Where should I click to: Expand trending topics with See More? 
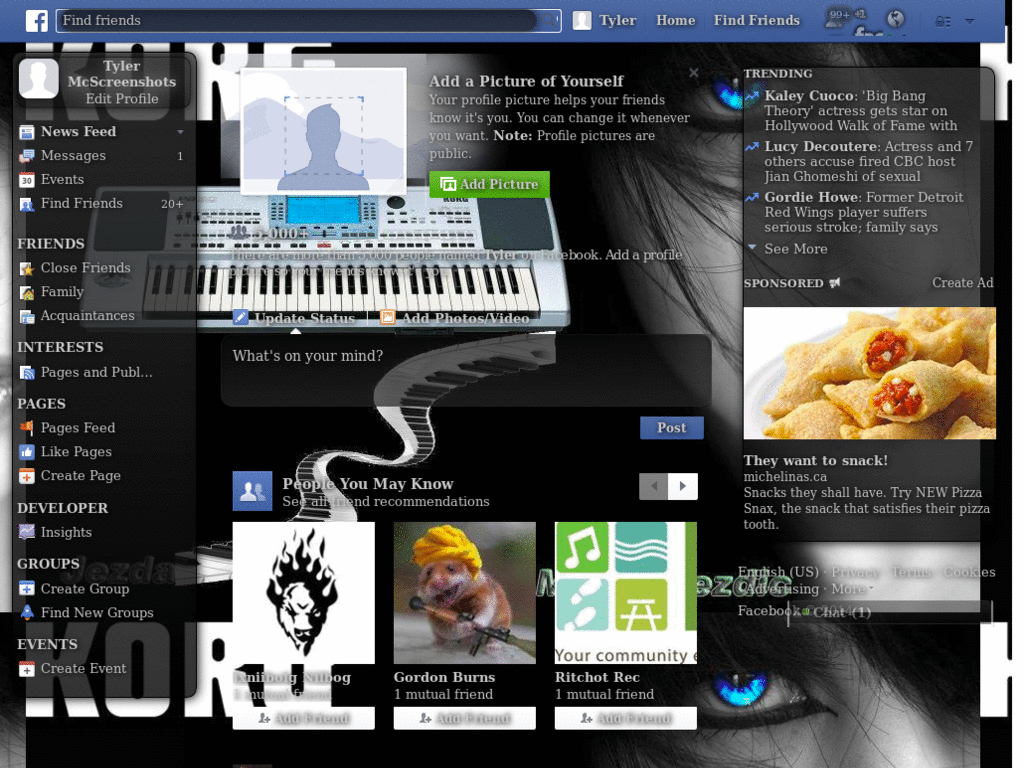coord(795,249)
